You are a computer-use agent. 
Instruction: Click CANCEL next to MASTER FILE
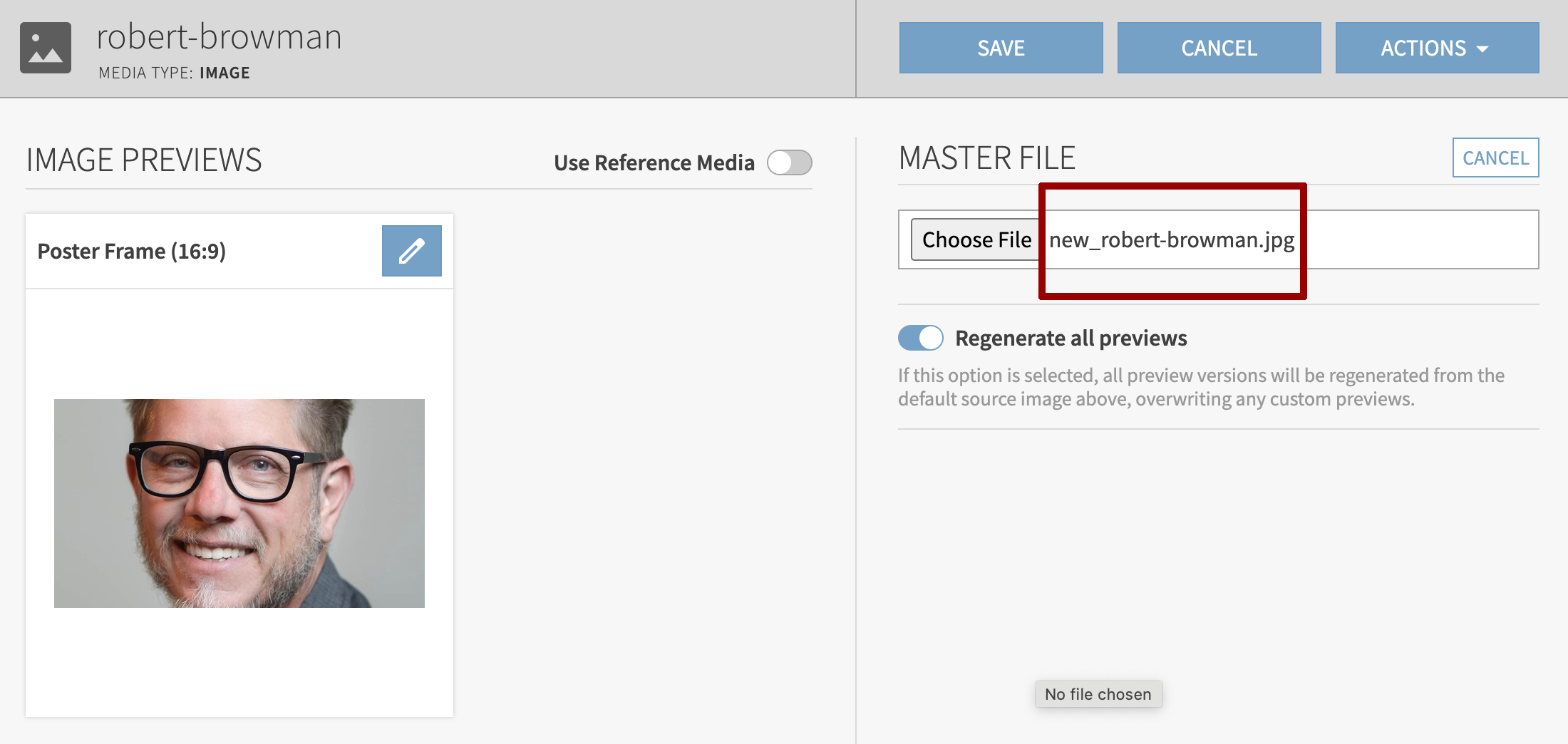pyautogui.click(x=1495, y=157)
